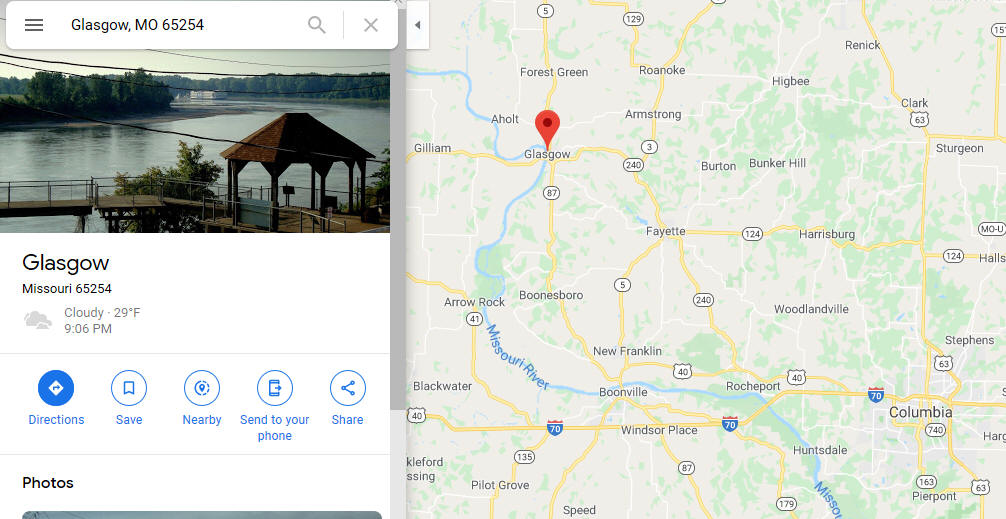
Task: Click the Share icon
Action: pos(348,388)
